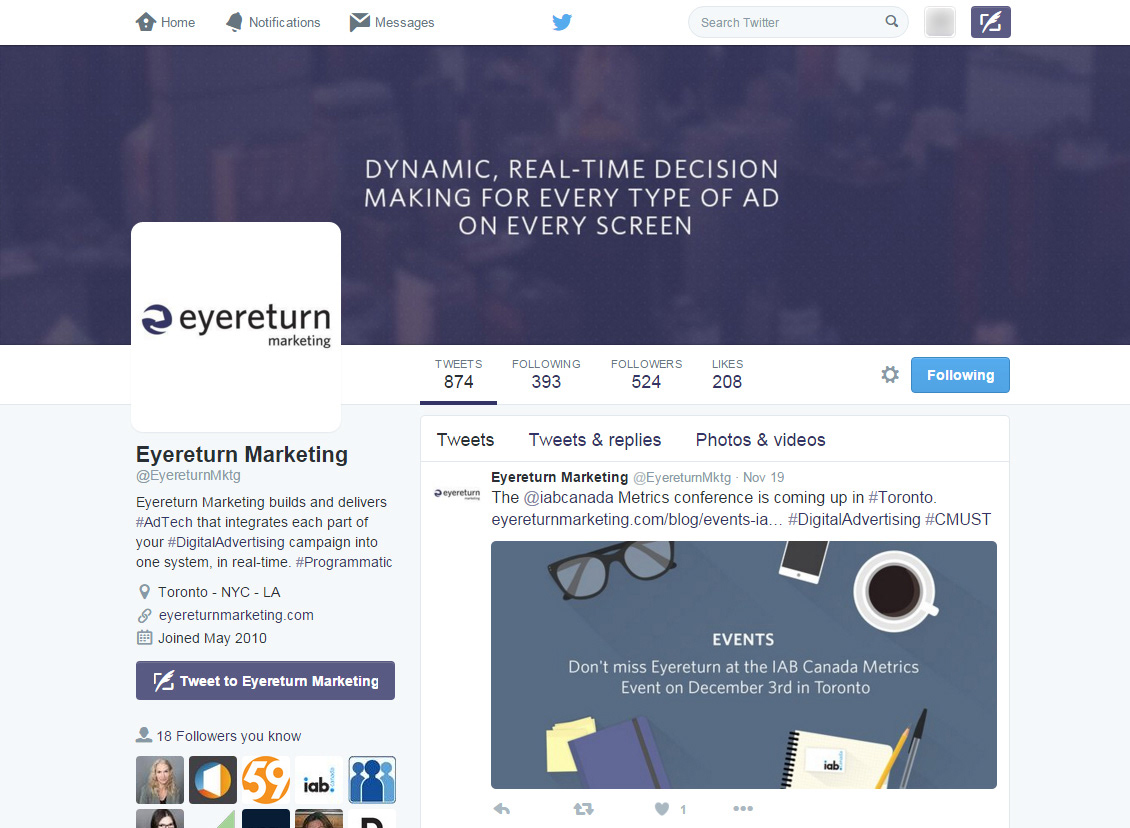
Task: Open the orange circle logo follower avatar
Action: (x=213, y=780)
